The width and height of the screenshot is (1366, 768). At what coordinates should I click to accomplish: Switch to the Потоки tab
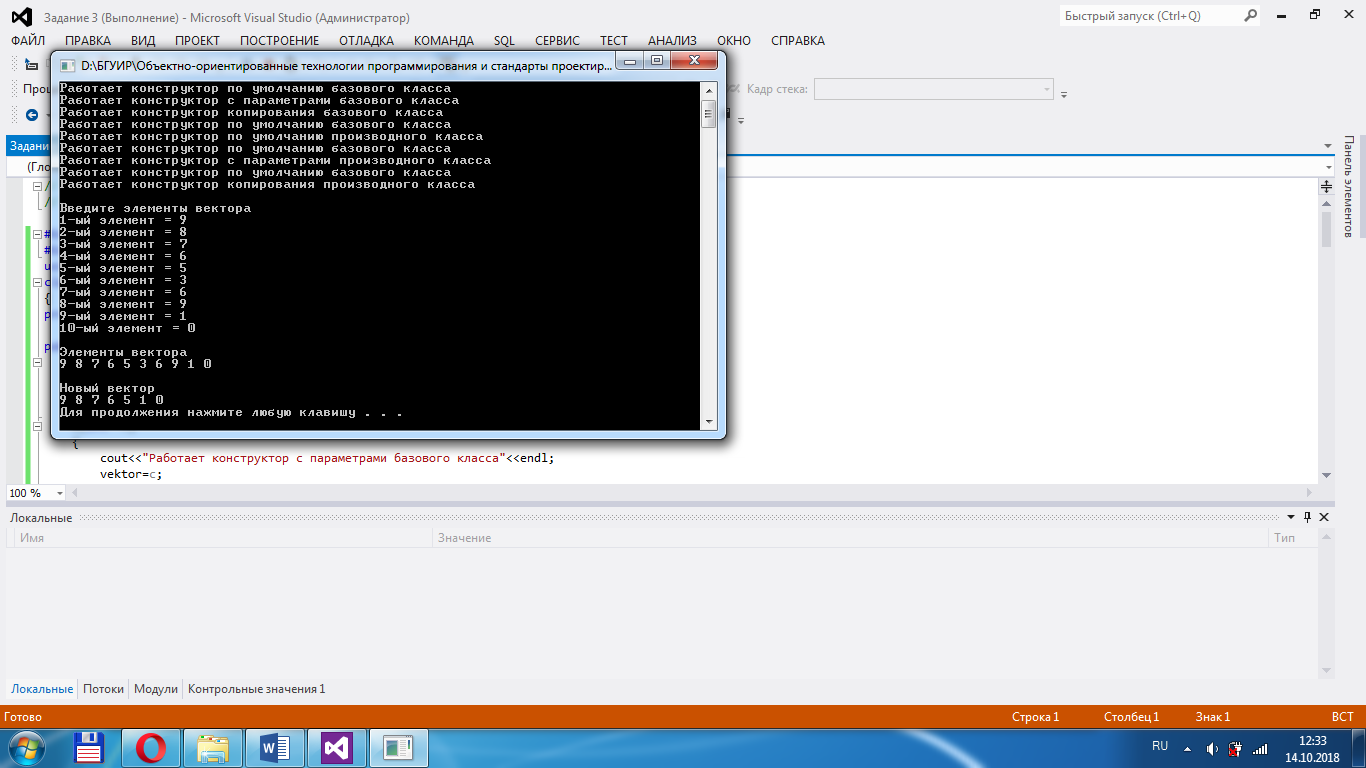pos(103,689)
